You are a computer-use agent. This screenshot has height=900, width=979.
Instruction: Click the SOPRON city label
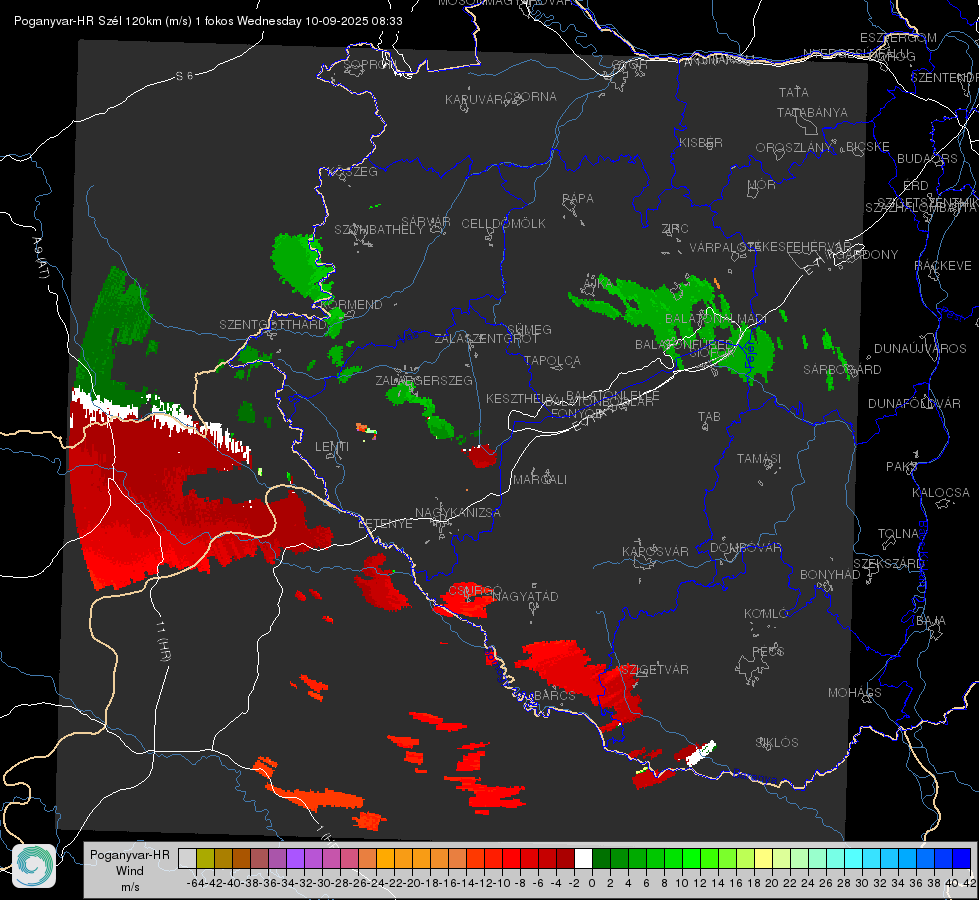[370, 64]
